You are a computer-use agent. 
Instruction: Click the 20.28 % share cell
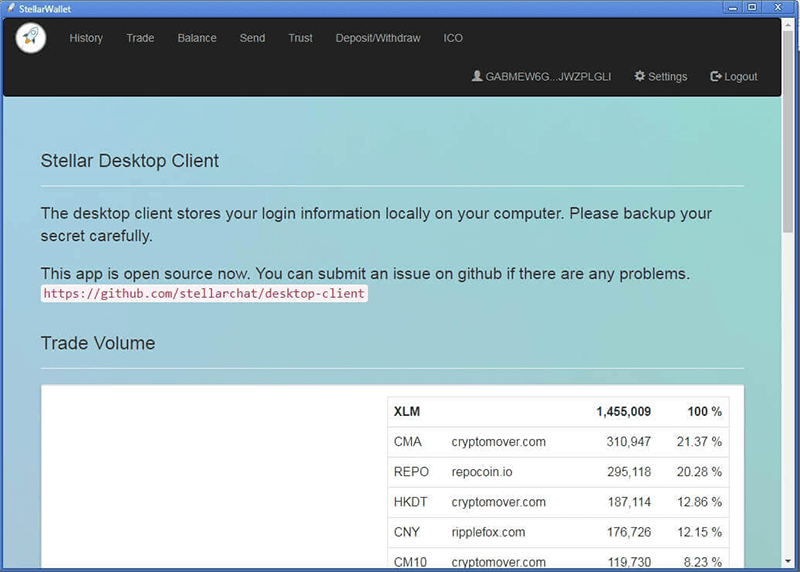coord(699,472)
